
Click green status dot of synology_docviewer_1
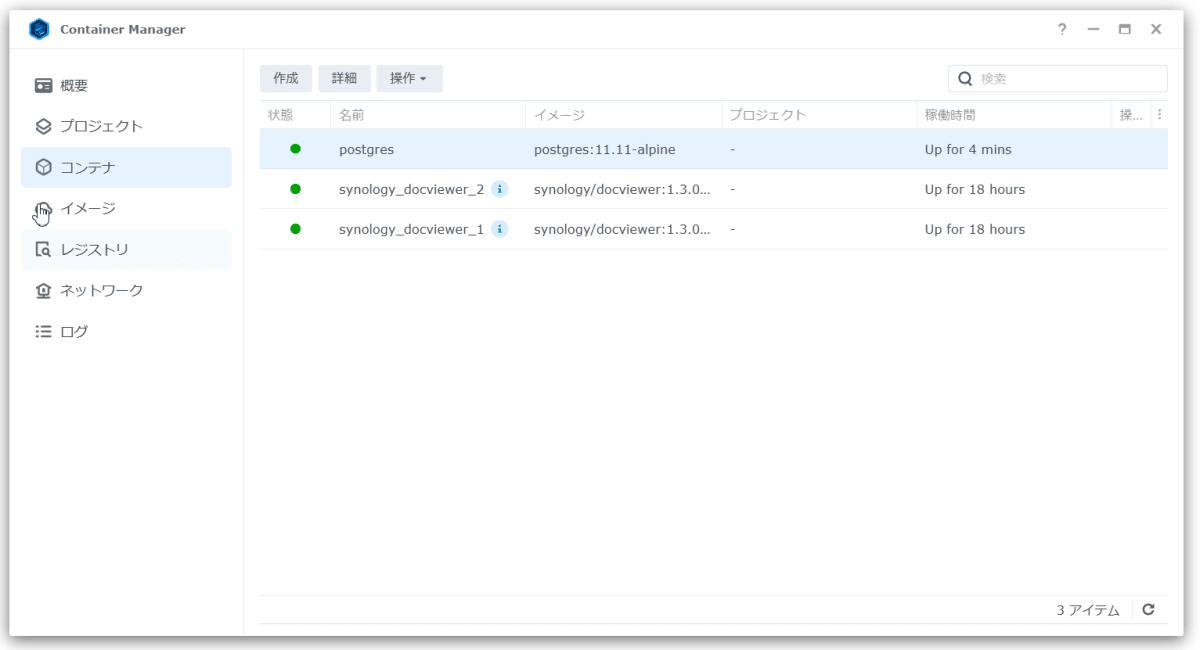295,229
